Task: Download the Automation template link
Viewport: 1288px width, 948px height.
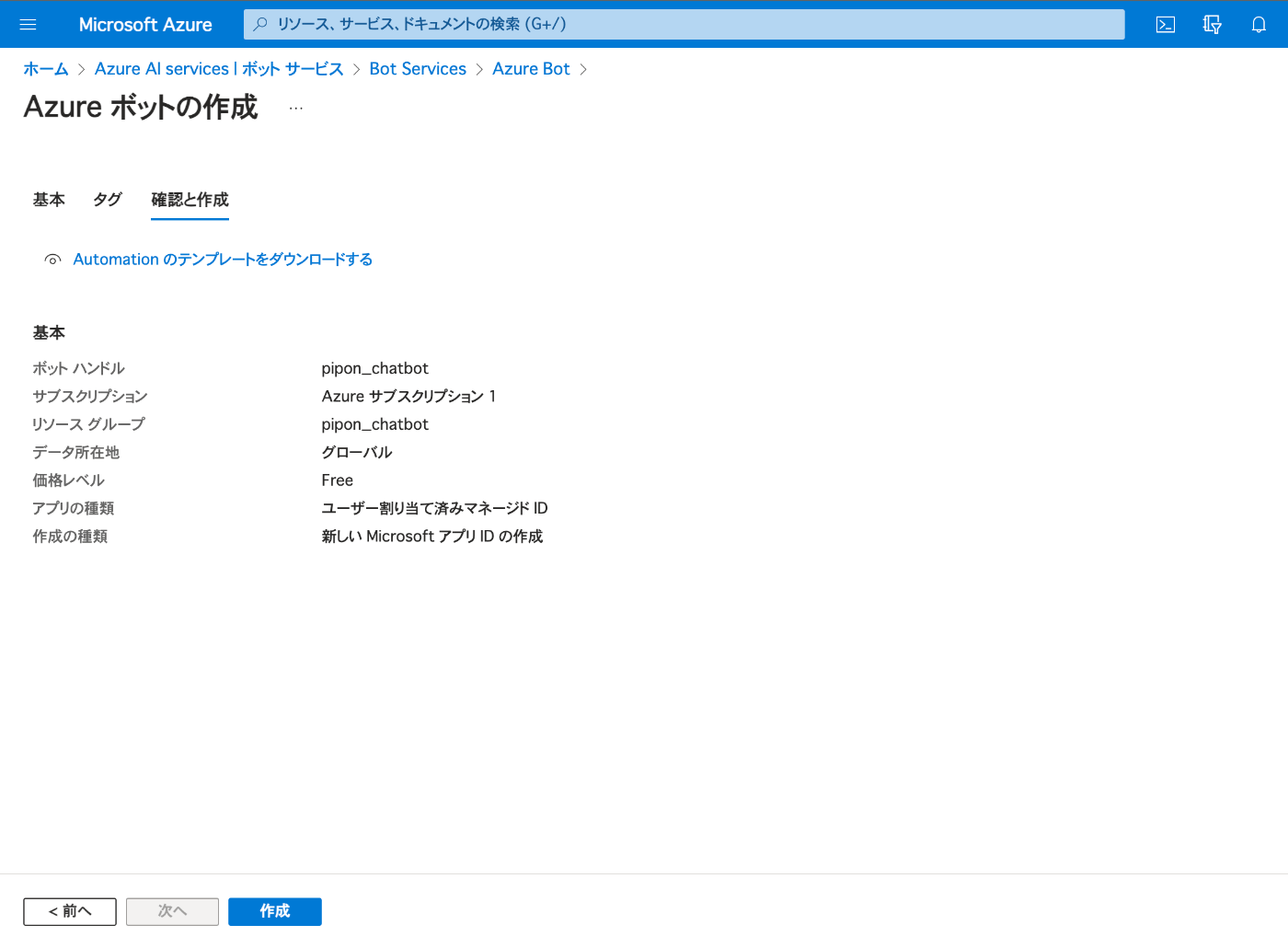Action: (x=223, y=260)
